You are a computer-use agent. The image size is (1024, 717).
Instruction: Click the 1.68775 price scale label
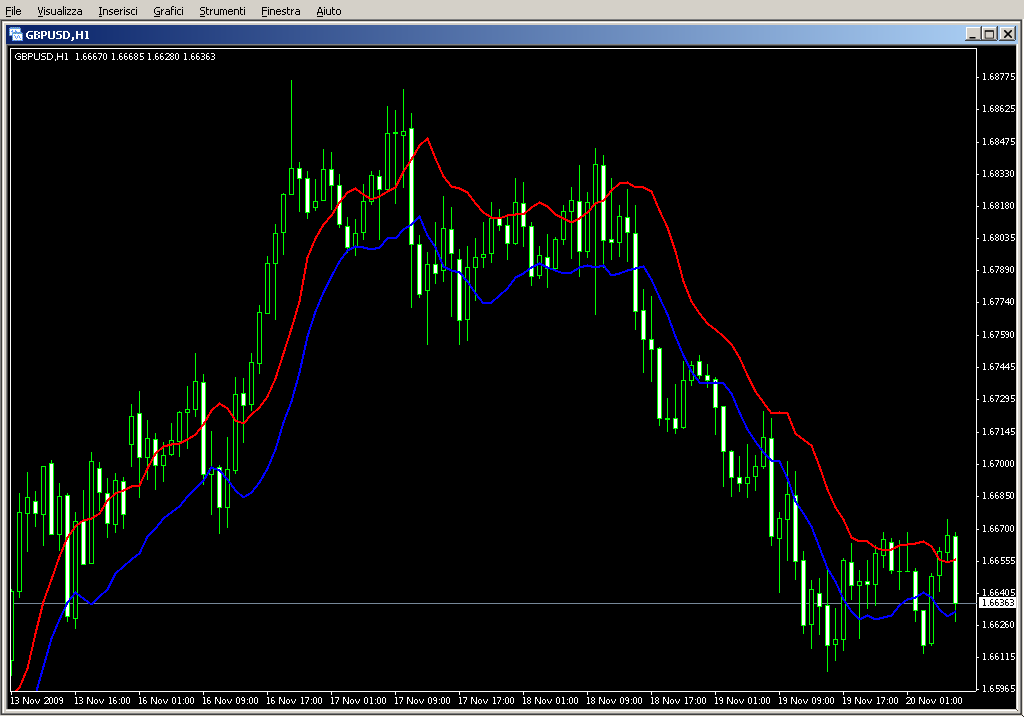[x=999, y=77]
